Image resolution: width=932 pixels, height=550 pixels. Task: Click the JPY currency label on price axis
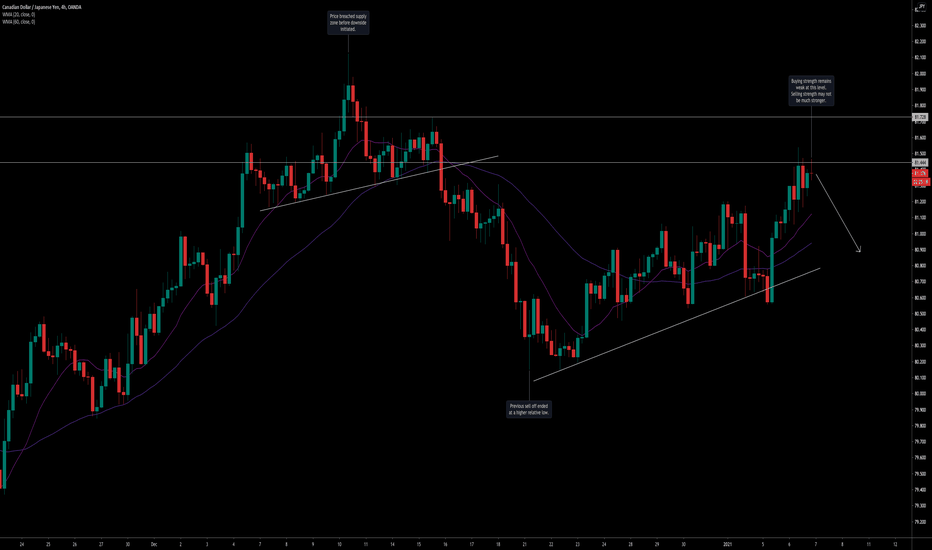(921, 6)
